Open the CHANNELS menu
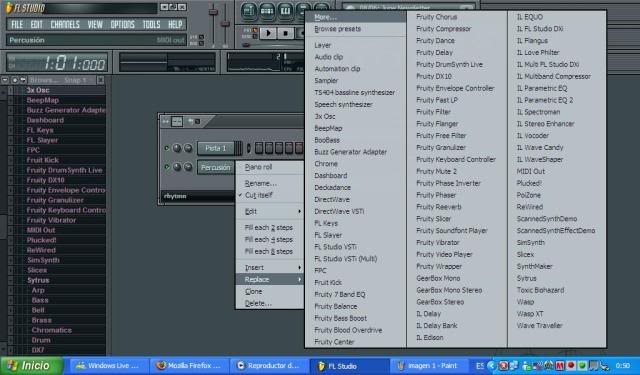The width and height of the screenshot is (640, 375). (65, 24)
